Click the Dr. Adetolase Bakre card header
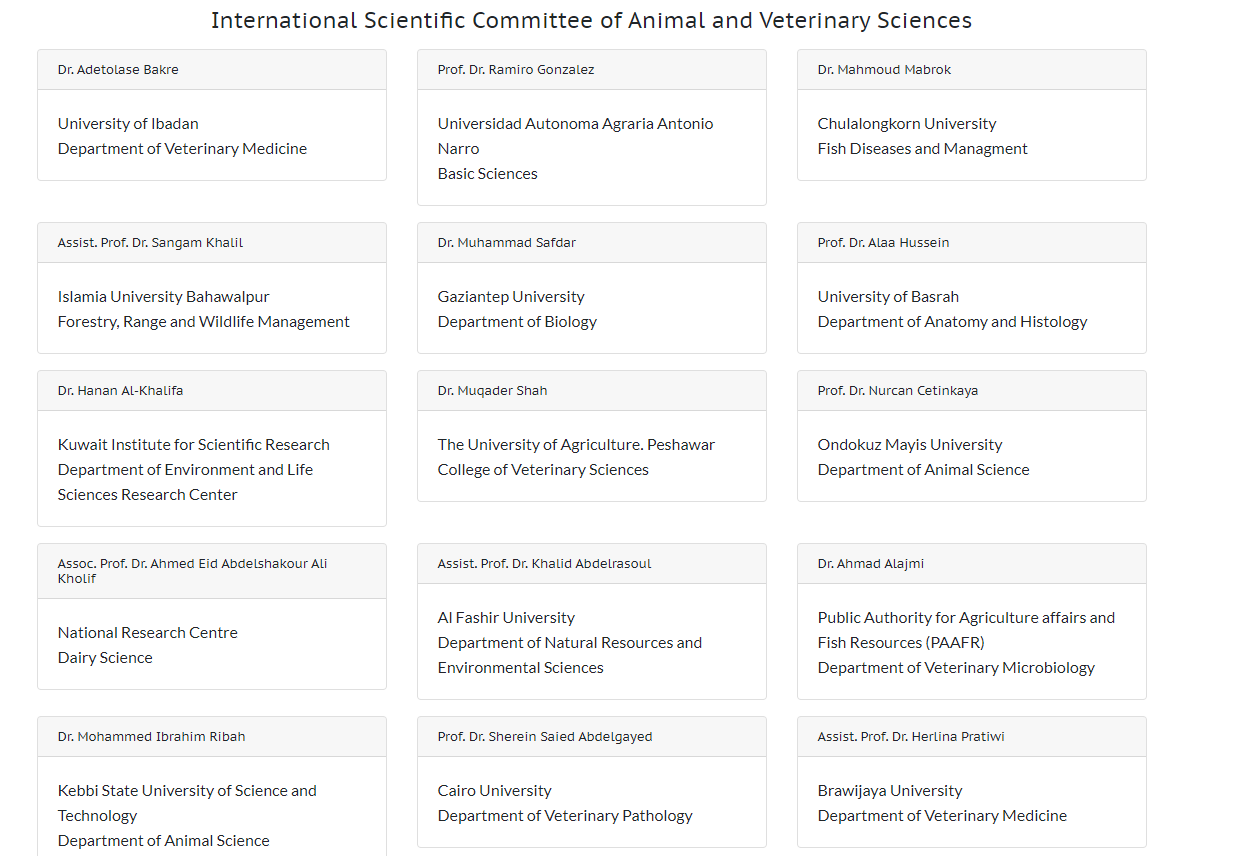1236x856 pixels. (x=212, y=70)
